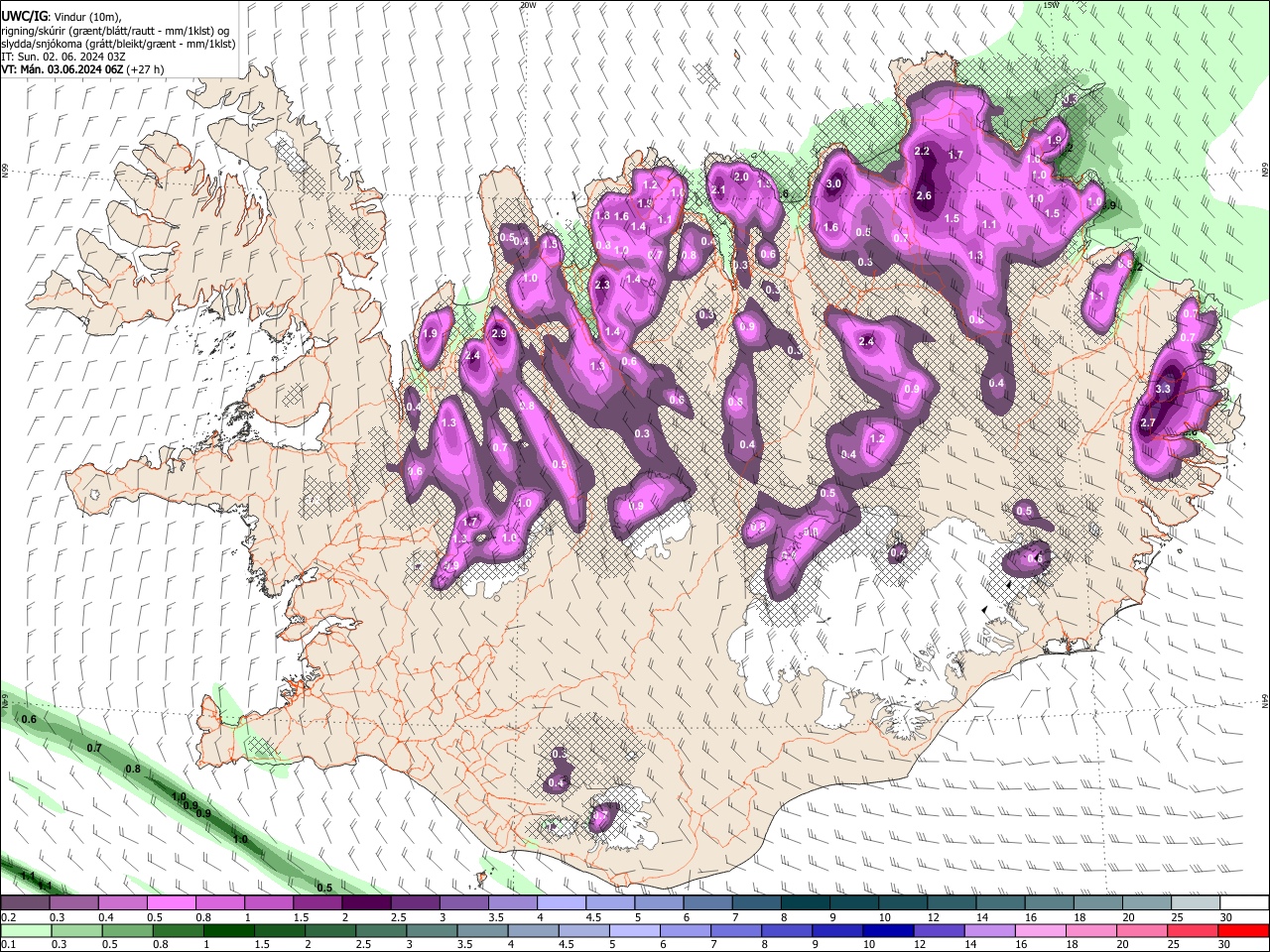The image size is (1270, 952).
Task: Click the upper legend swatch labeled 0.2
Action: pyautogui.click(x=25, y=903)
